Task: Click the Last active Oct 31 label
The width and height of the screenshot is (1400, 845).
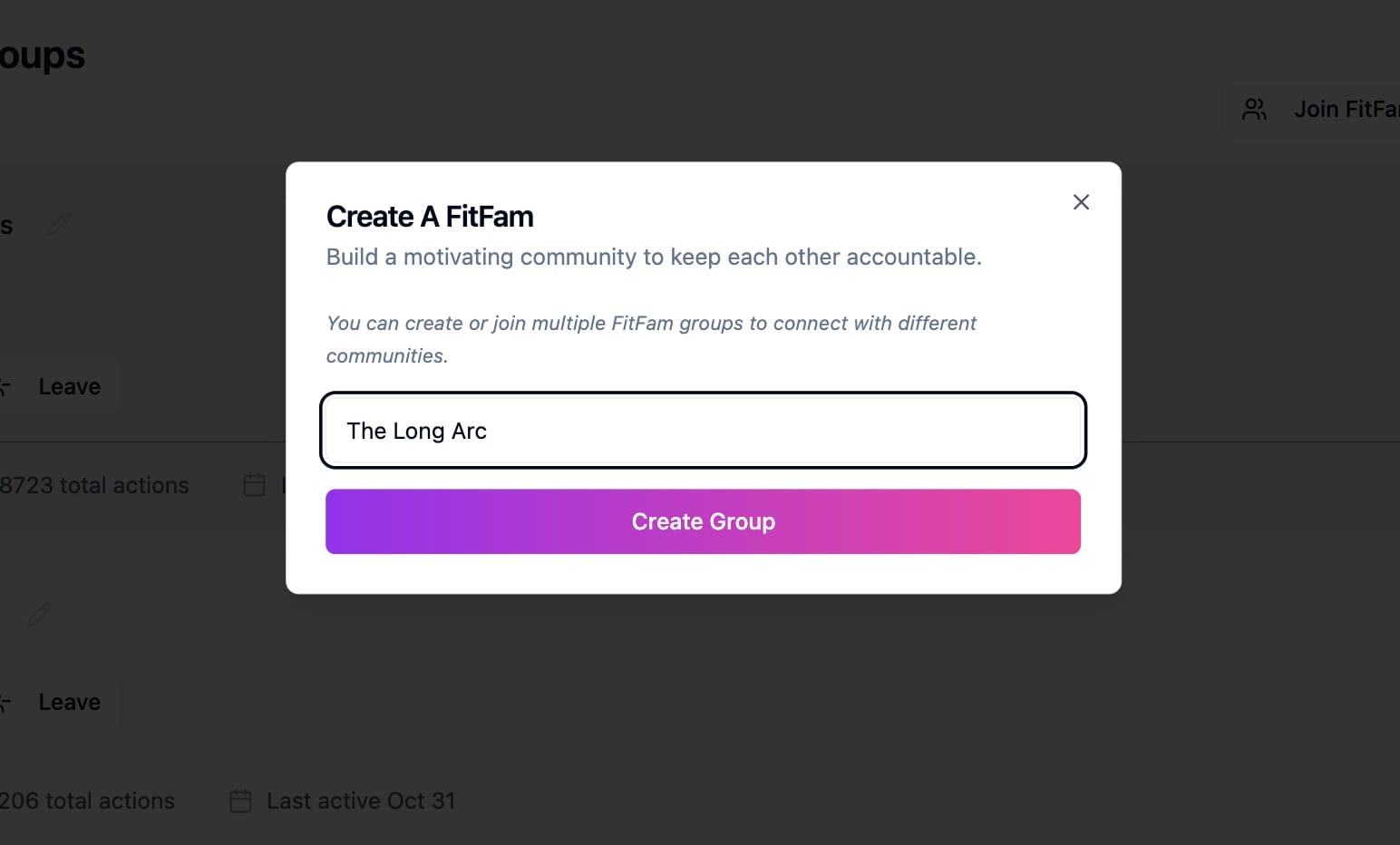Action: (361, 801)
